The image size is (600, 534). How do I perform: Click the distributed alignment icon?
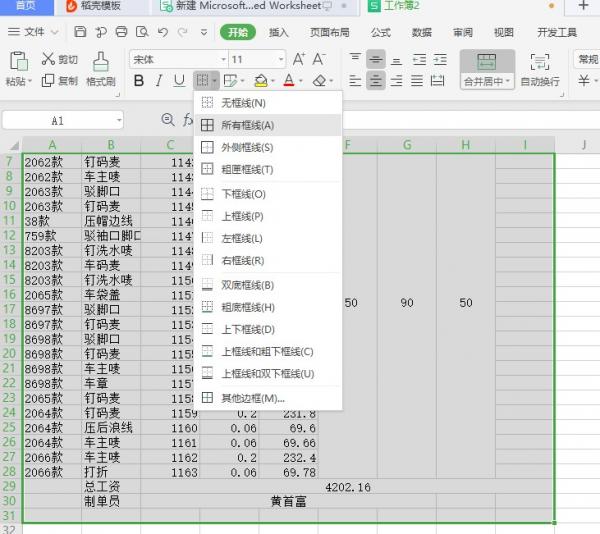coord(437,81)
